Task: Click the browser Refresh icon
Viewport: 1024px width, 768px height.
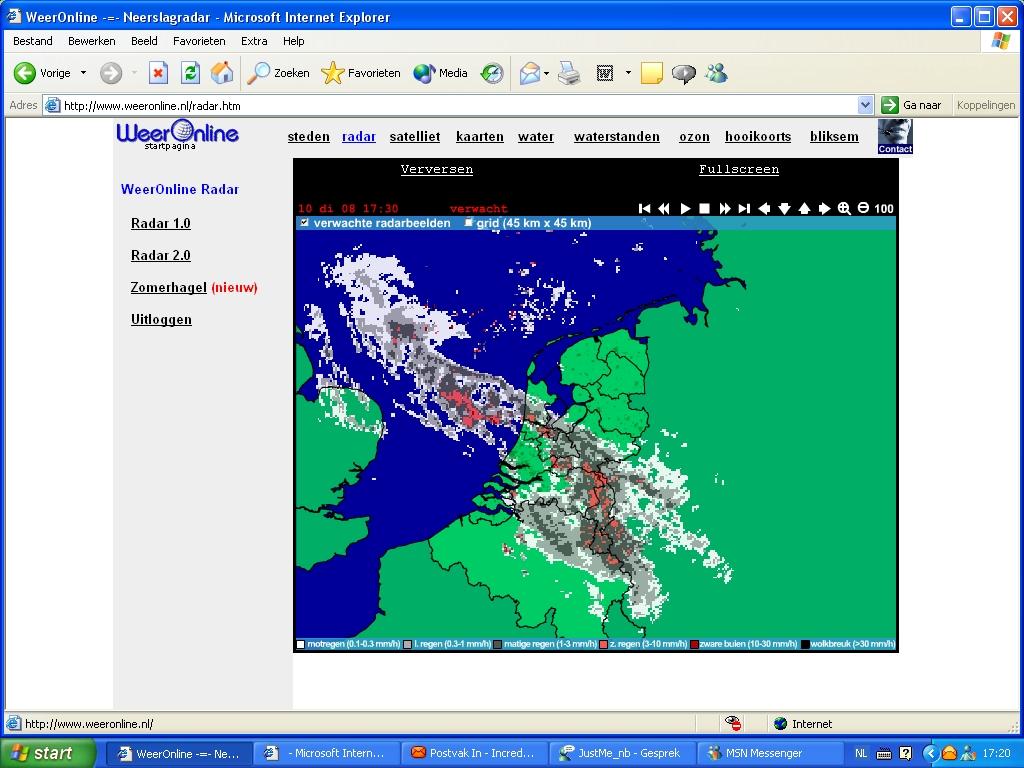Action: click(190, 73)
